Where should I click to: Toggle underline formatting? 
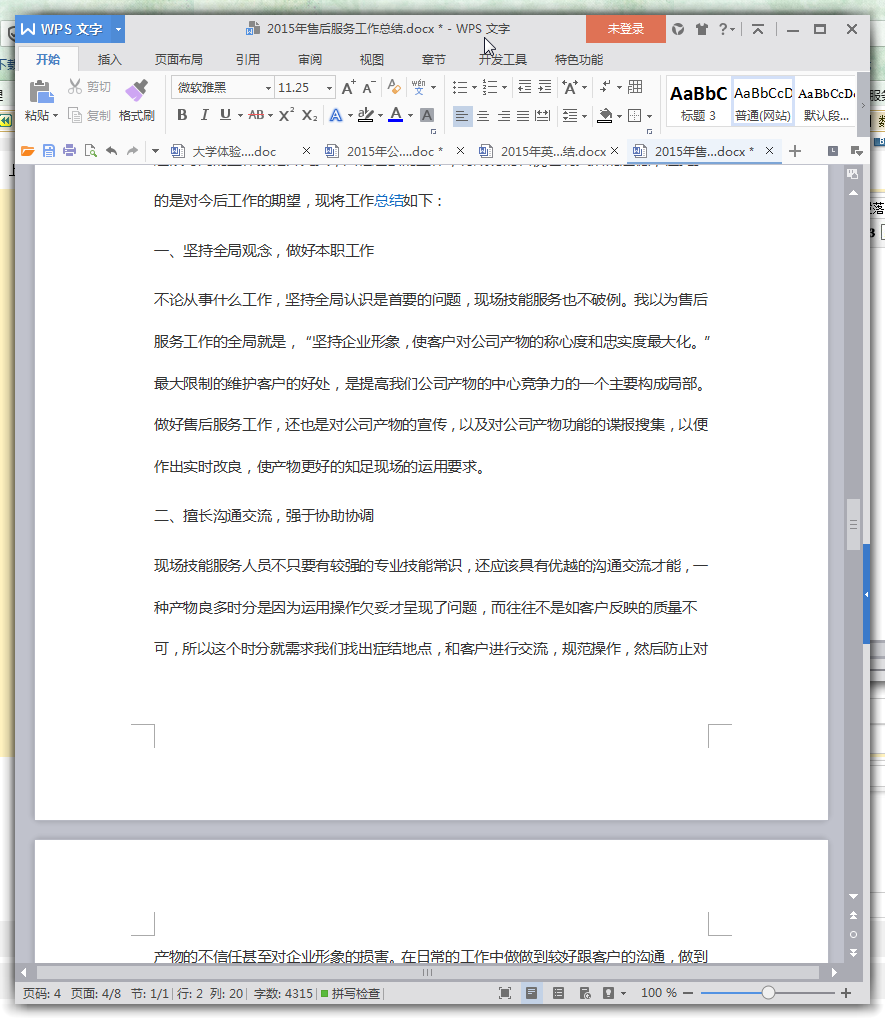225,115
